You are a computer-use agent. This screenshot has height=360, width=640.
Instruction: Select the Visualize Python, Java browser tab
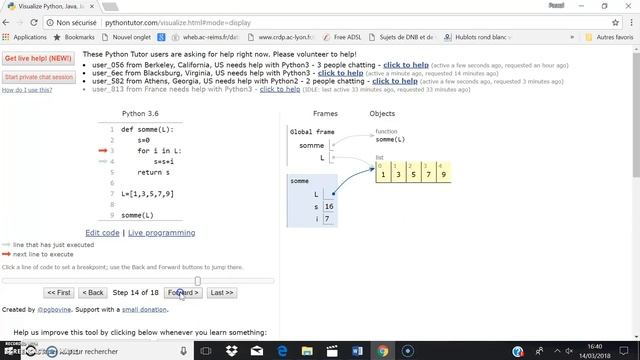[x=50, y=7]
